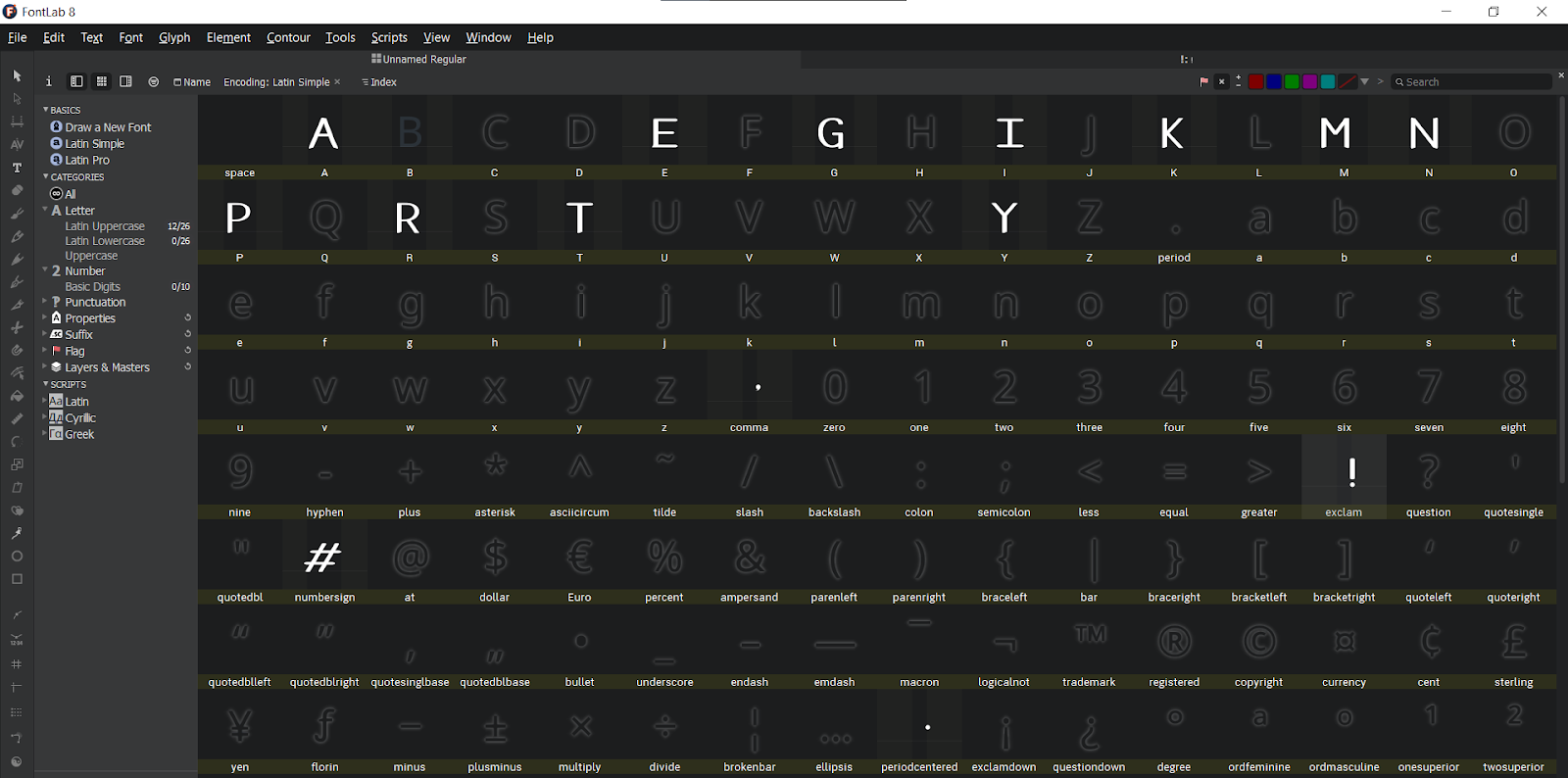Reset the Properties category filter

tap(187, 317)
